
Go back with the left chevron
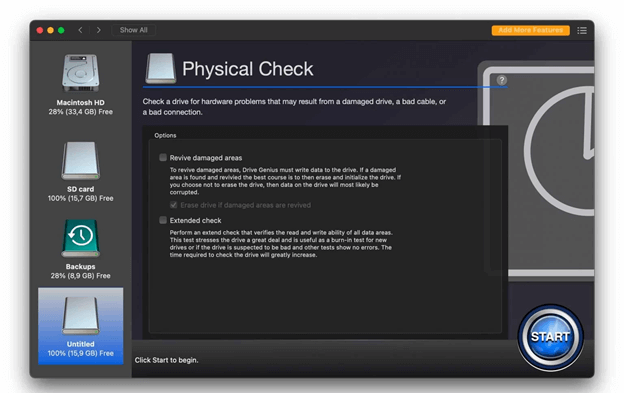pyautogui.click(x=80, y=30)
